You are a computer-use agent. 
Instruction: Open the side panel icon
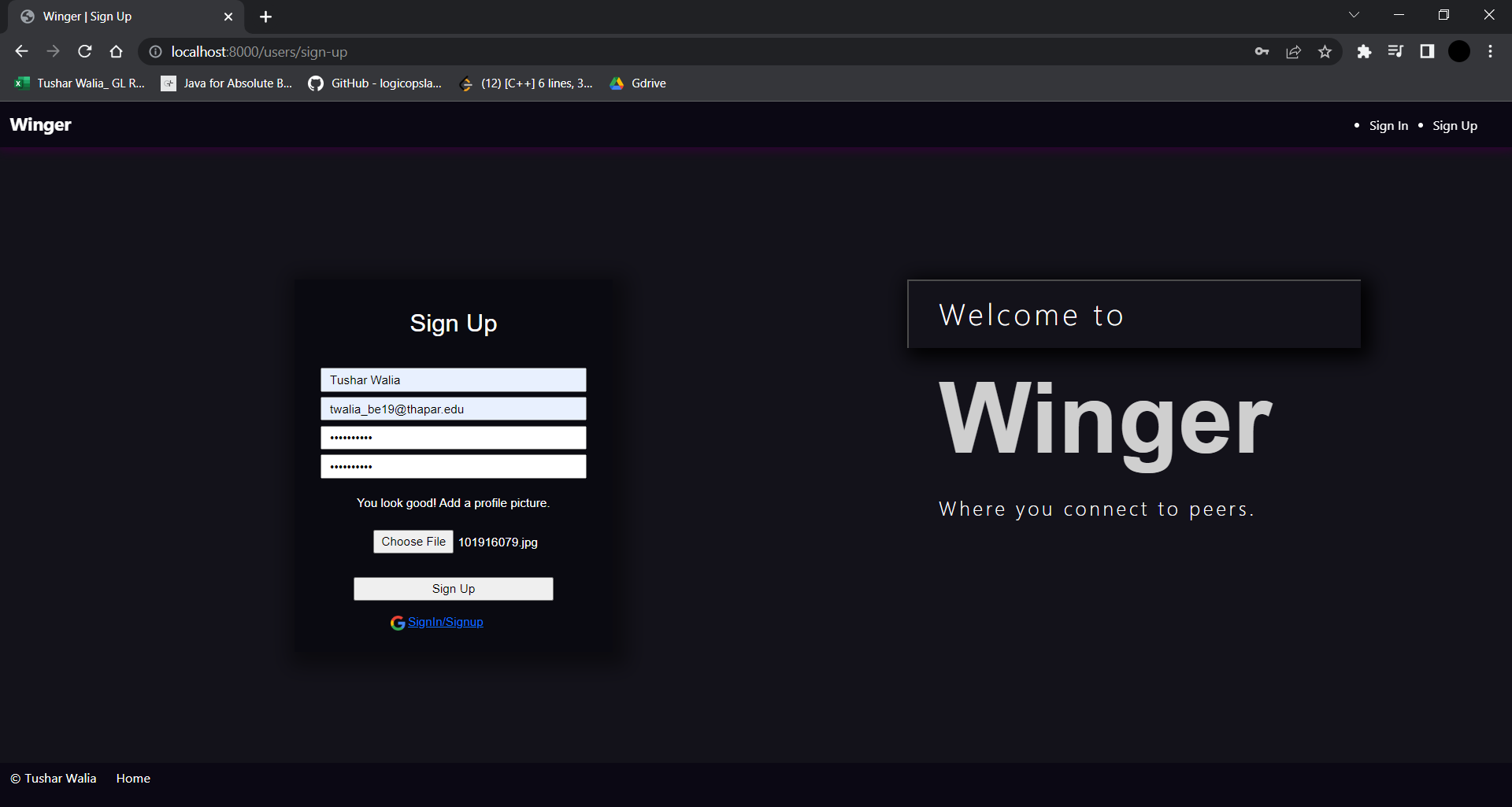pos(1428,51)
